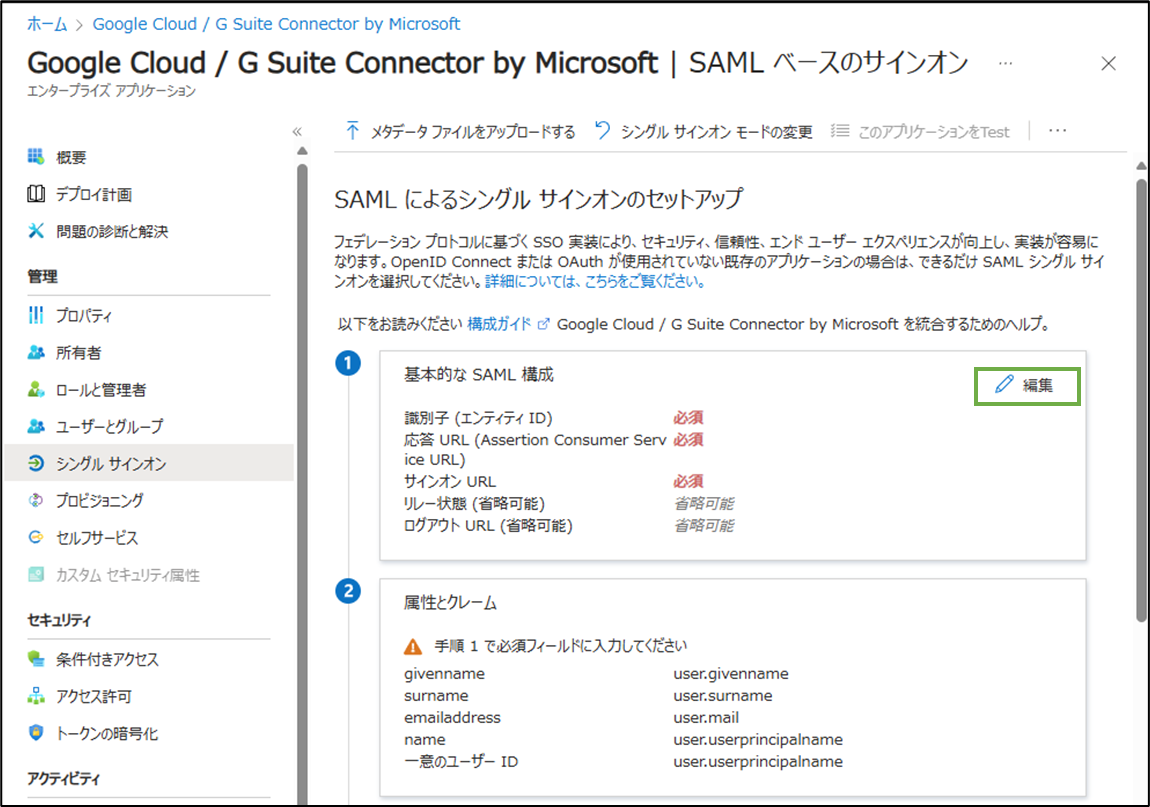The width and height of the screenshot is (1150, 807).
Task: Click the プロパティ bars icon
Action: (x=36, y=315)
